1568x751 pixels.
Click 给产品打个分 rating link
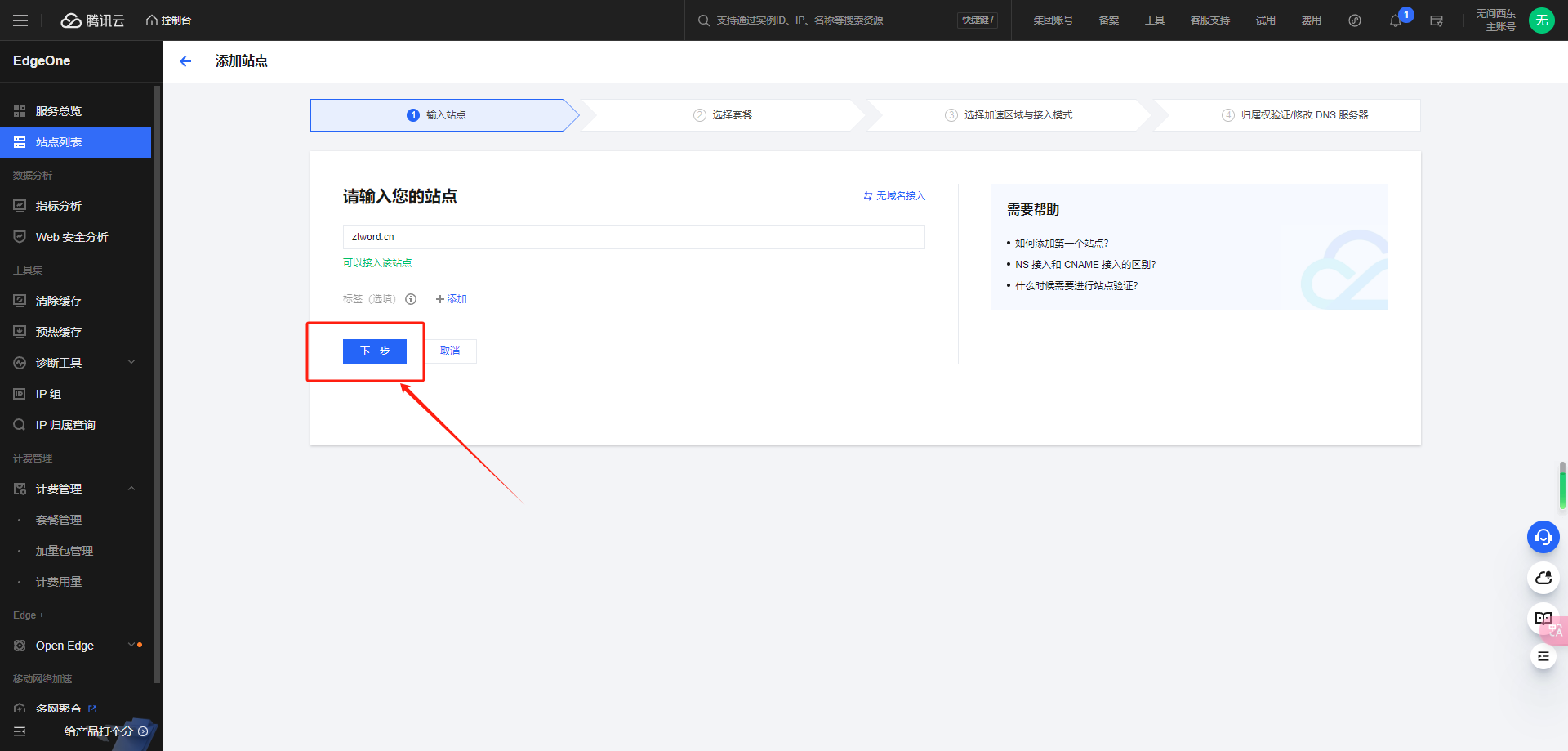coord(105,731)
